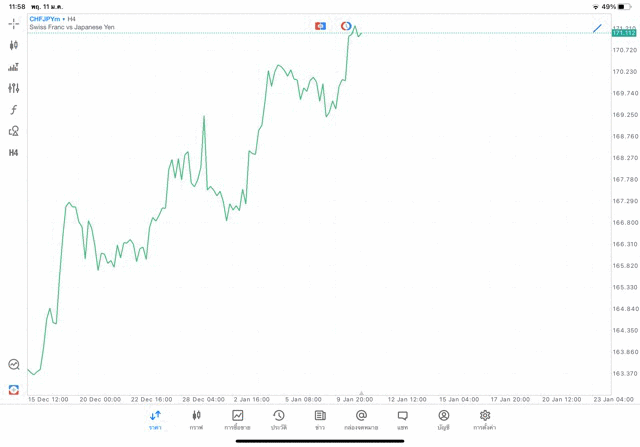
Task: Open the การตั้งค่า (Settings) tab
Action: (485, 419)
